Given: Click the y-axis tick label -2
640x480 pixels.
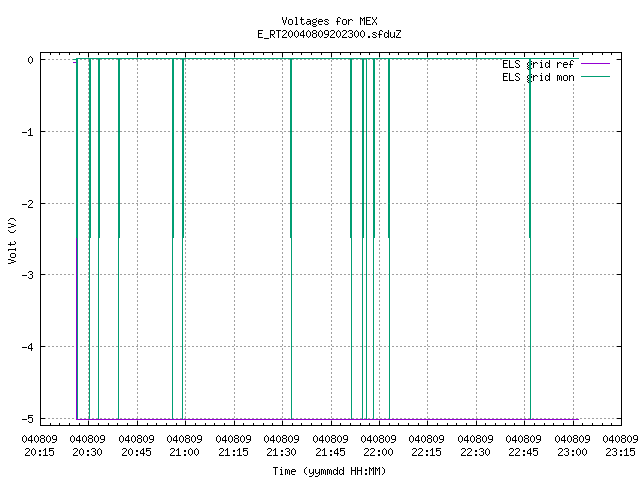Looking at the screenshot, I should 28,204.
